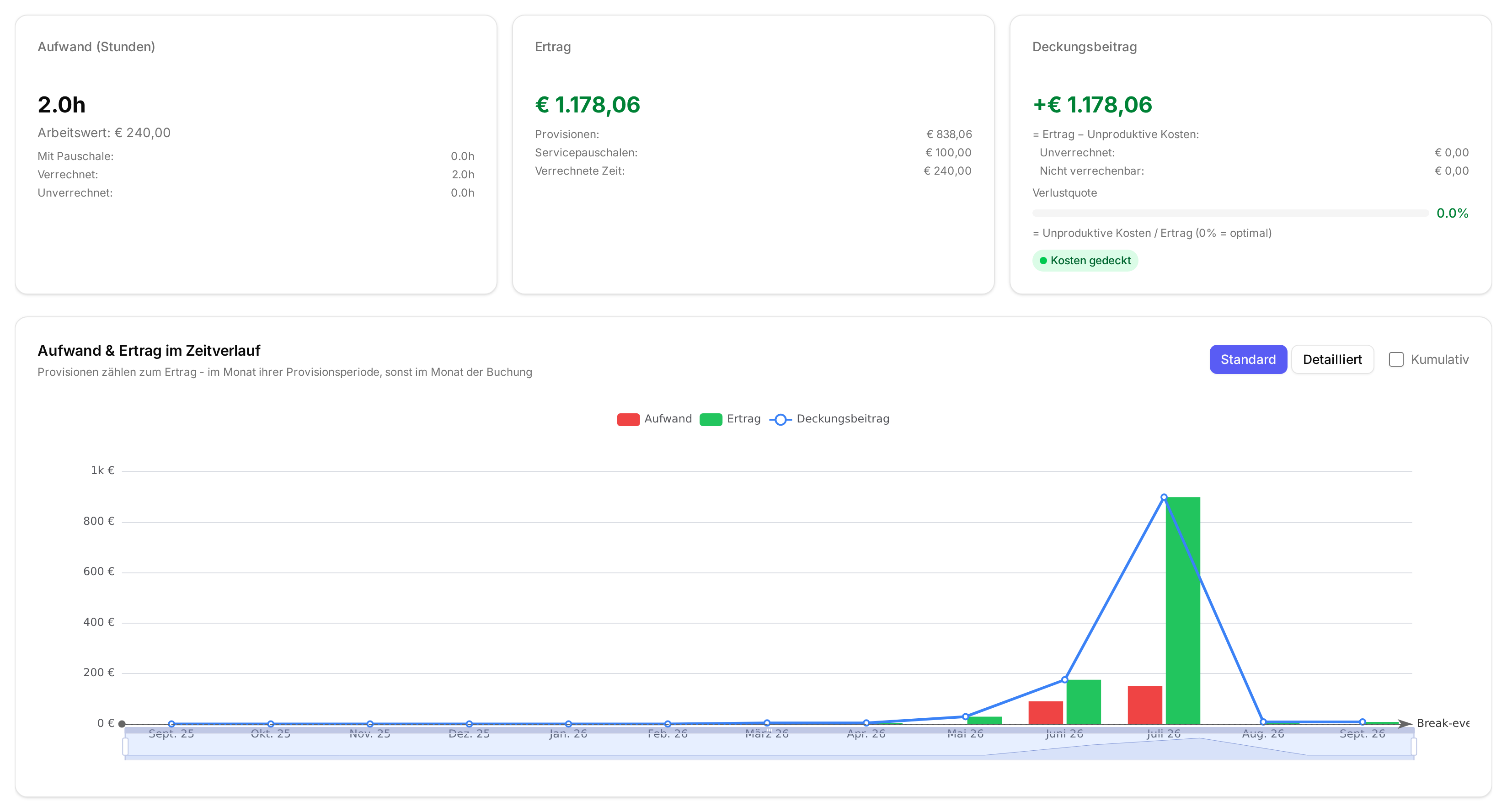Screen dimensions: 1507x812
Task: Click the Ertrag total amount € 1.178,06
Action: (588, 105)
